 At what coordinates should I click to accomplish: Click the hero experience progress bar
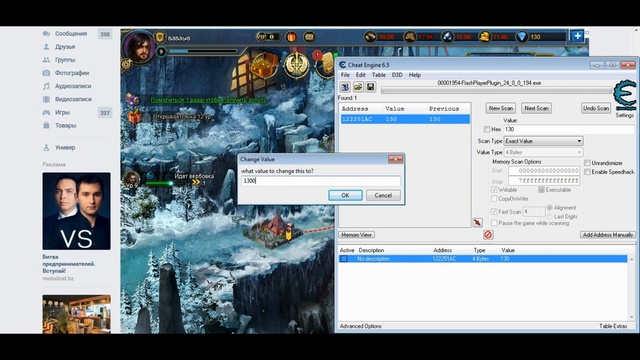coord(203,51)
